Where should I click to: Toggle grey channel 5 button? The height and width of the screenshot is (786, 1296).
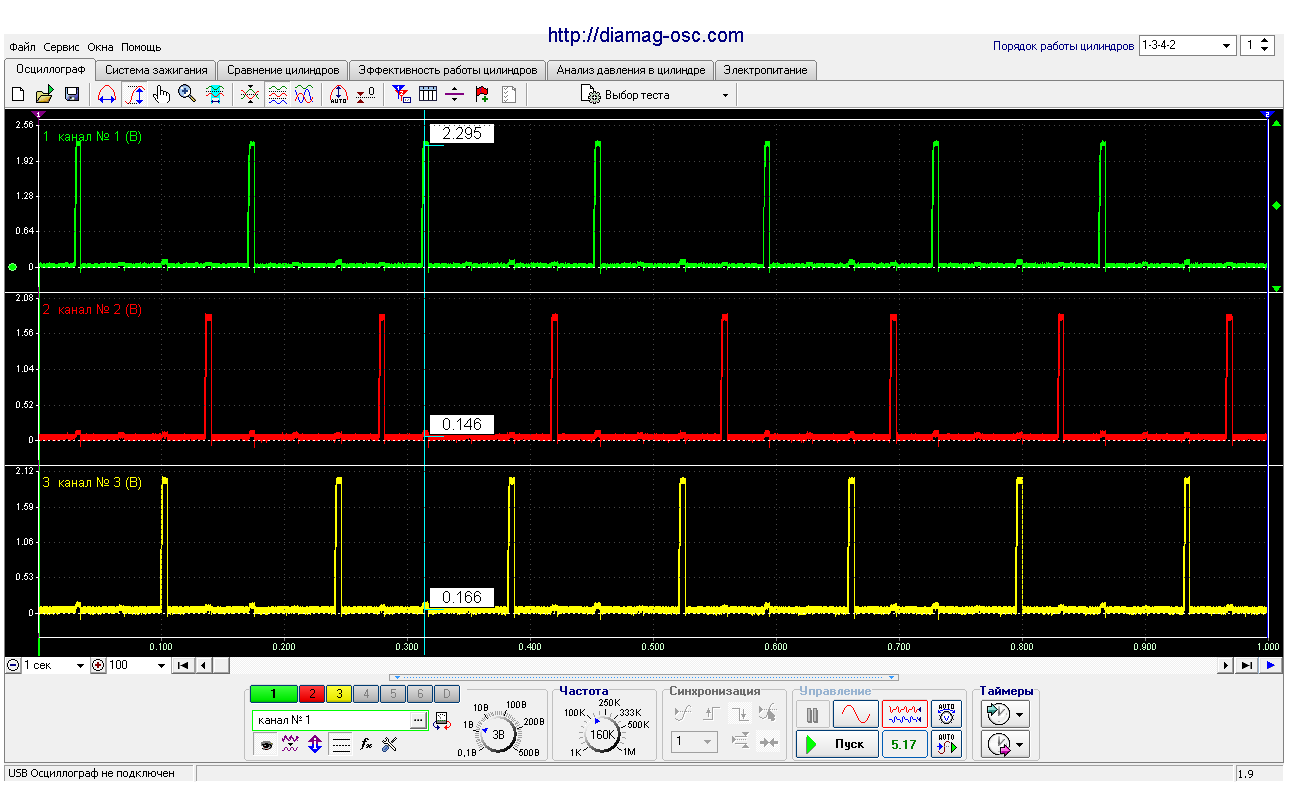pos(393,693)
